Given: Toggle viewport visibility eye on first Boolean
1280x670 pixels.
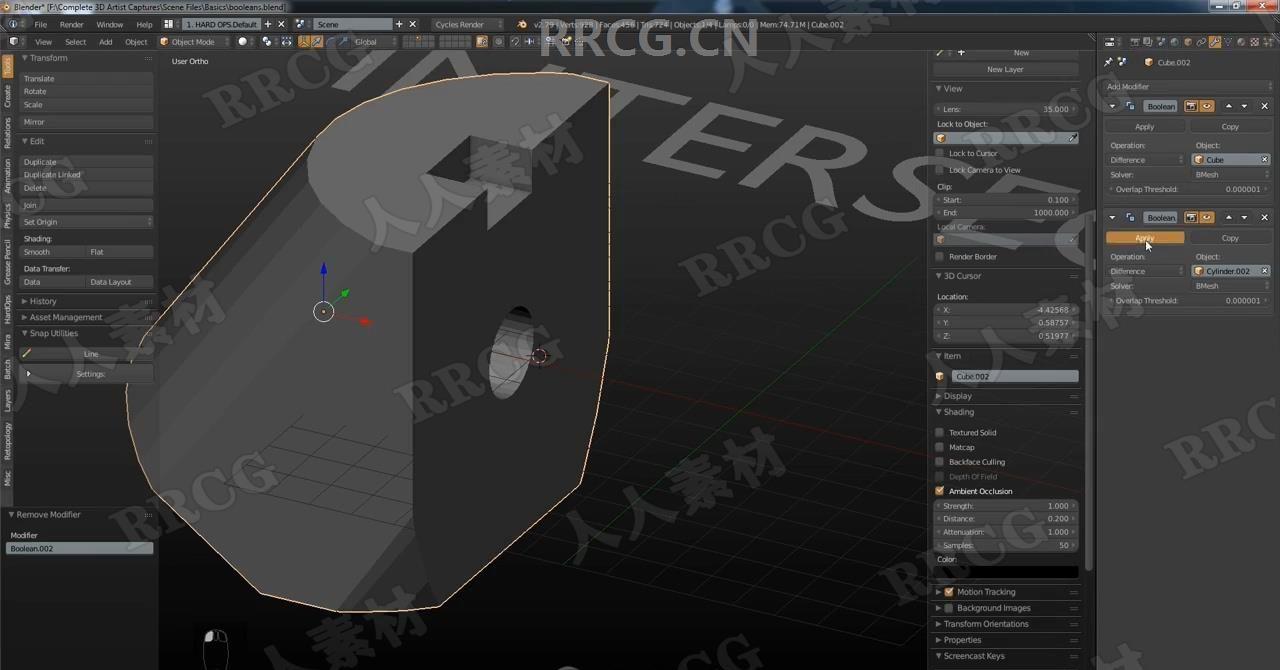Looking at the screenshot, I should [1207, 106].
